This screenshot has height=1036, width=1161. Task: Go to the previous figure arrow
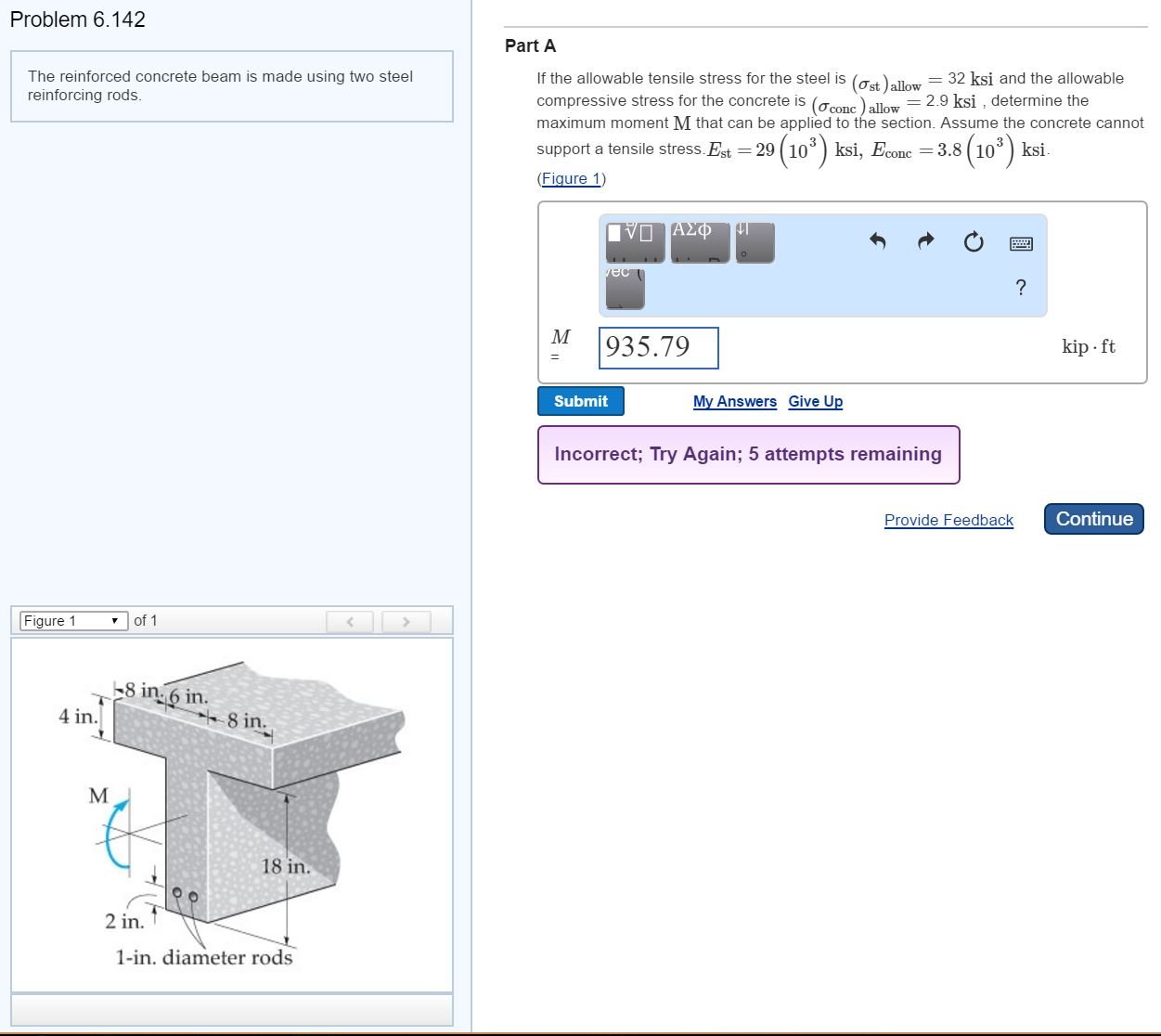point(349,621)
